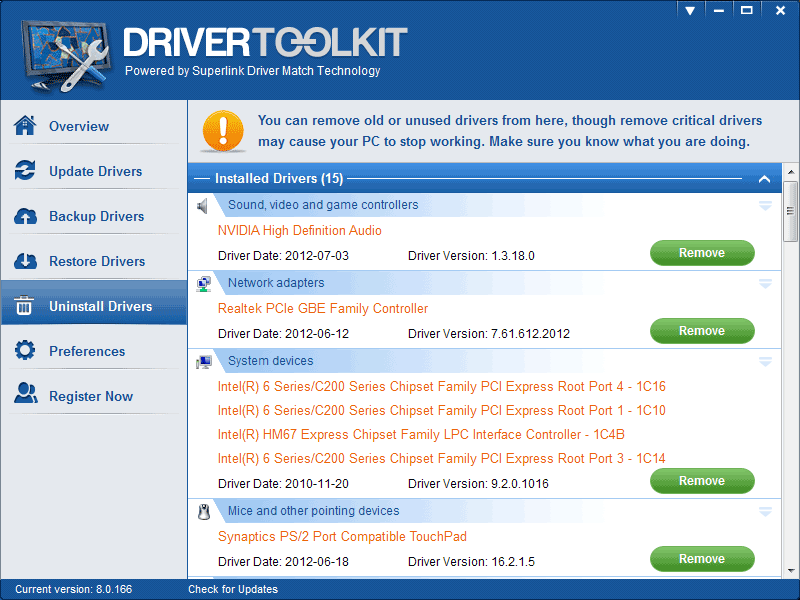Screen dimensions: 800x600
Task: Click the Backup Drivers cloud icon
Action: (x=25, y=216)
